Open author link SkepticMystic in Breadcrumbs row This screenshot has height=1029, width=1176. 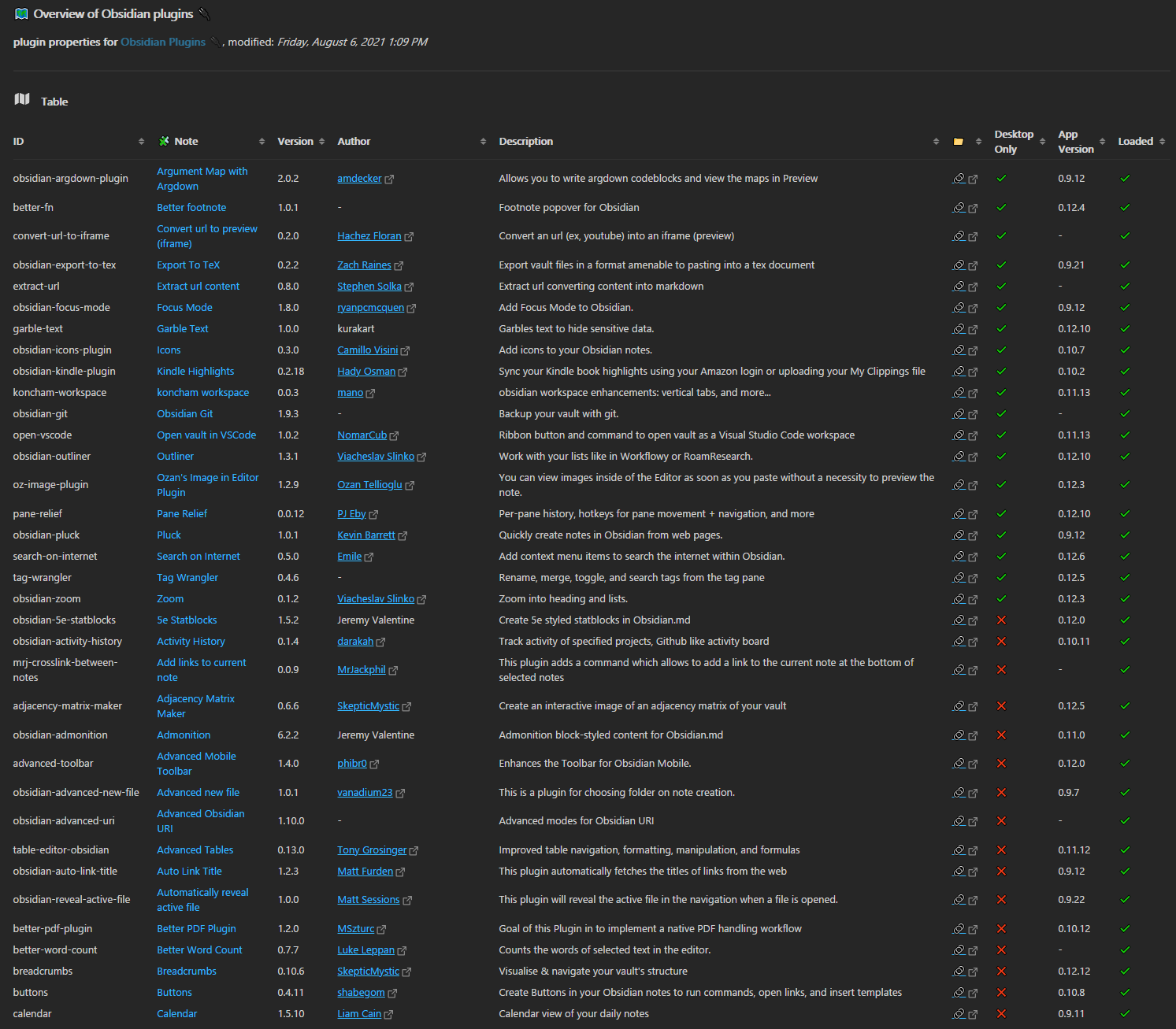tap(368, 972)
